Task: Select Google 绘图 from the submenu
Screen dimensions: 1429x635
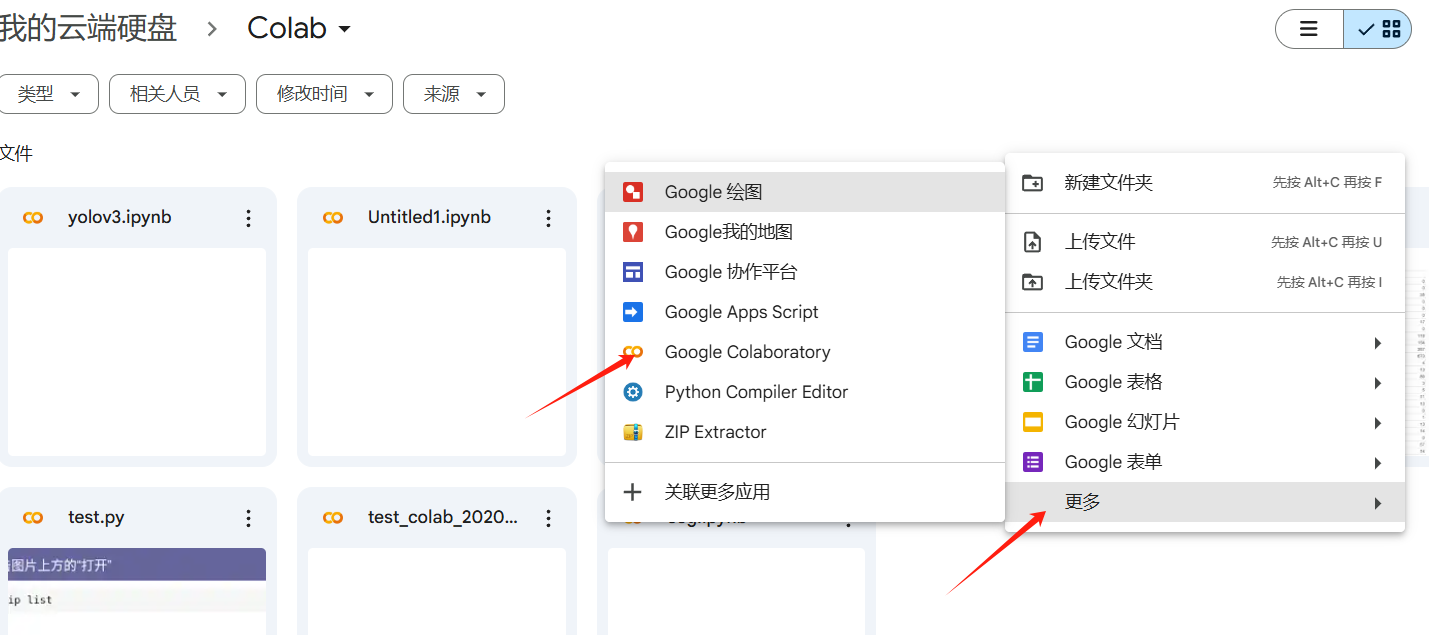Action: [805, 192]
